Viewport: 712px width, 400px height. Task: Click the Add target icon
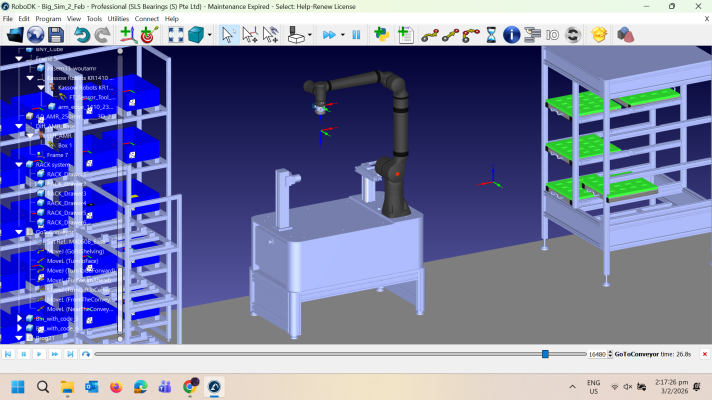(x=148, y=35)
